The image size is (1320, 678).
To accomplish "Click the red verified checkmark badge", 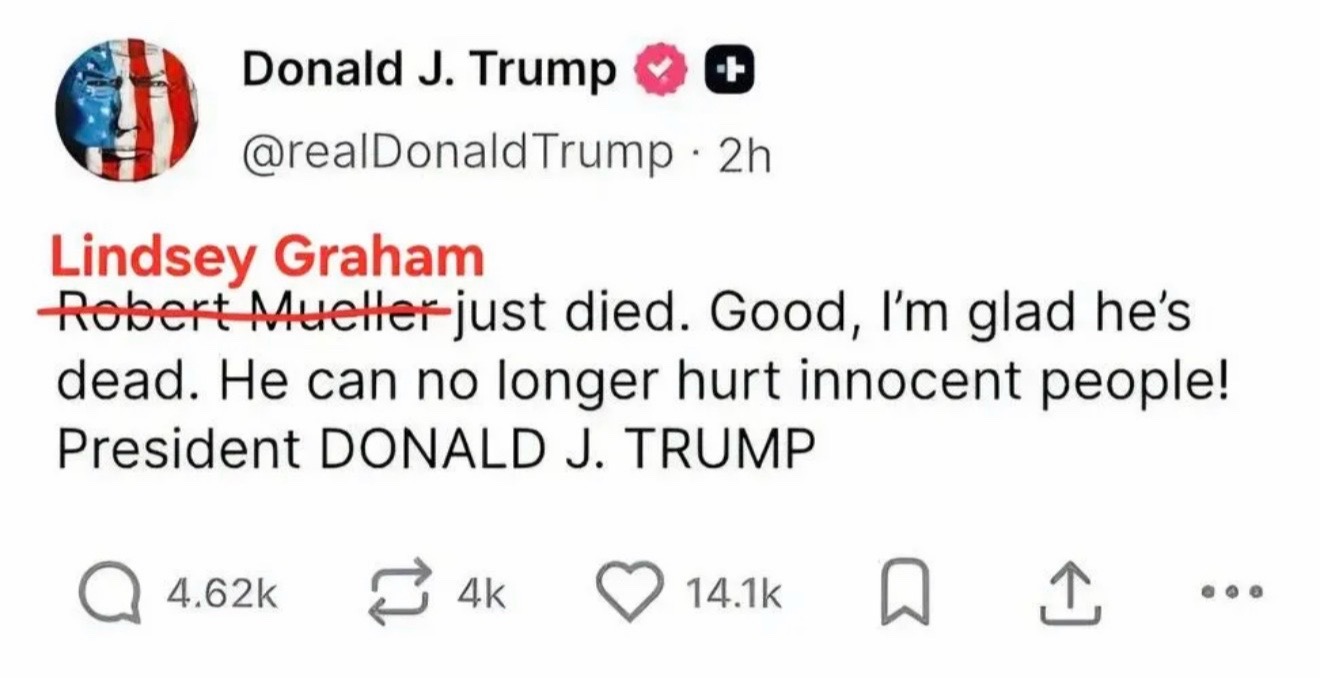I will [x=660, y=71].
